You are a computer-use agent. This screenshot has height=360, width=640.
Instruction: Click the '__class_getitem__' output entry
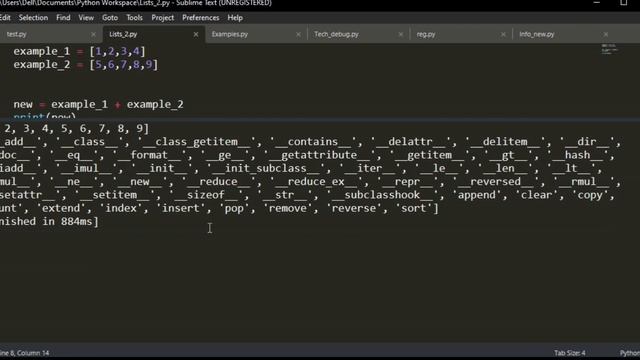pyautogui.click(x=196, y=142)
